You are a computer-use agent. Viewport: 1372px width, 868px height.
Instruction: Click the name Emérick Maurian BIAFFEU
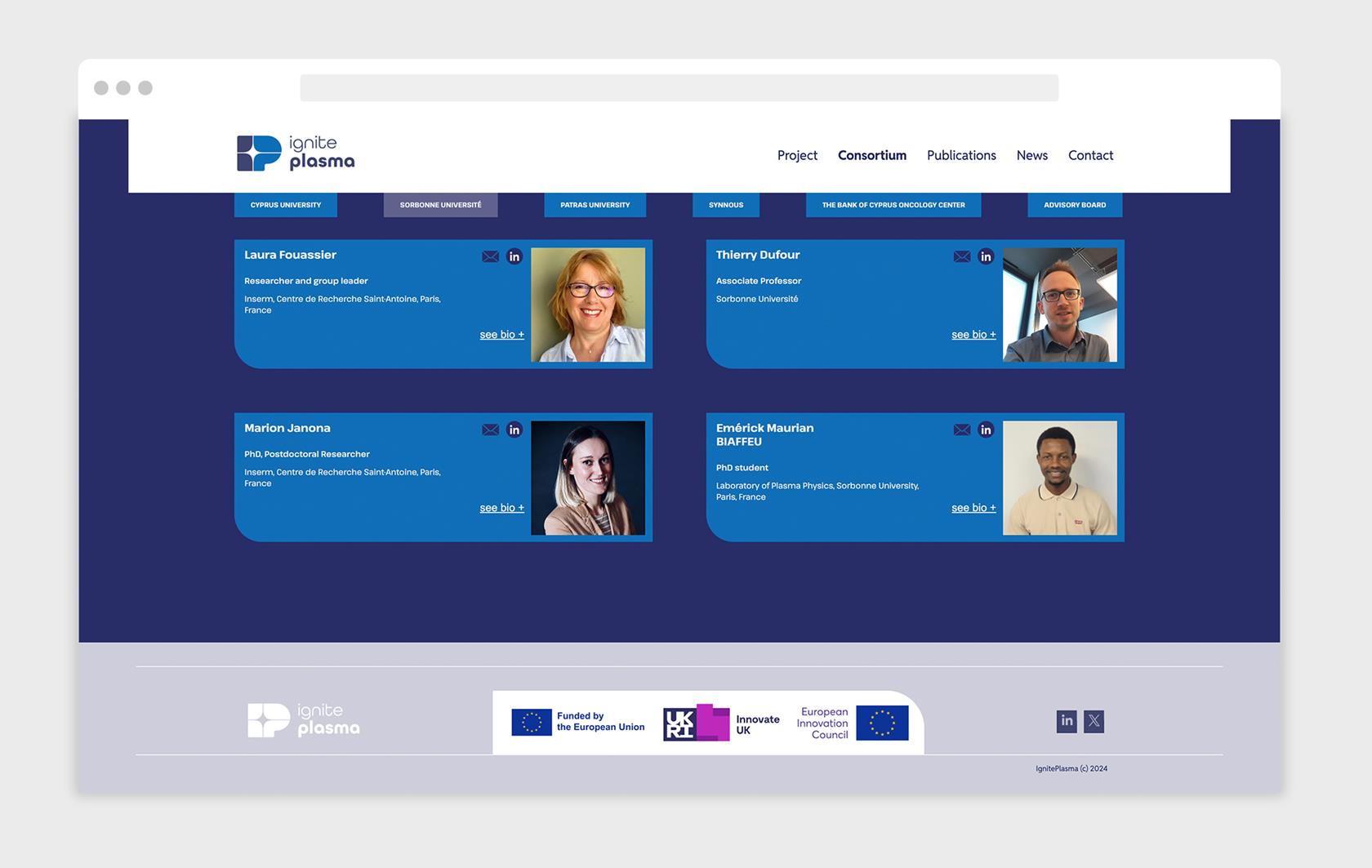(765, 434)
